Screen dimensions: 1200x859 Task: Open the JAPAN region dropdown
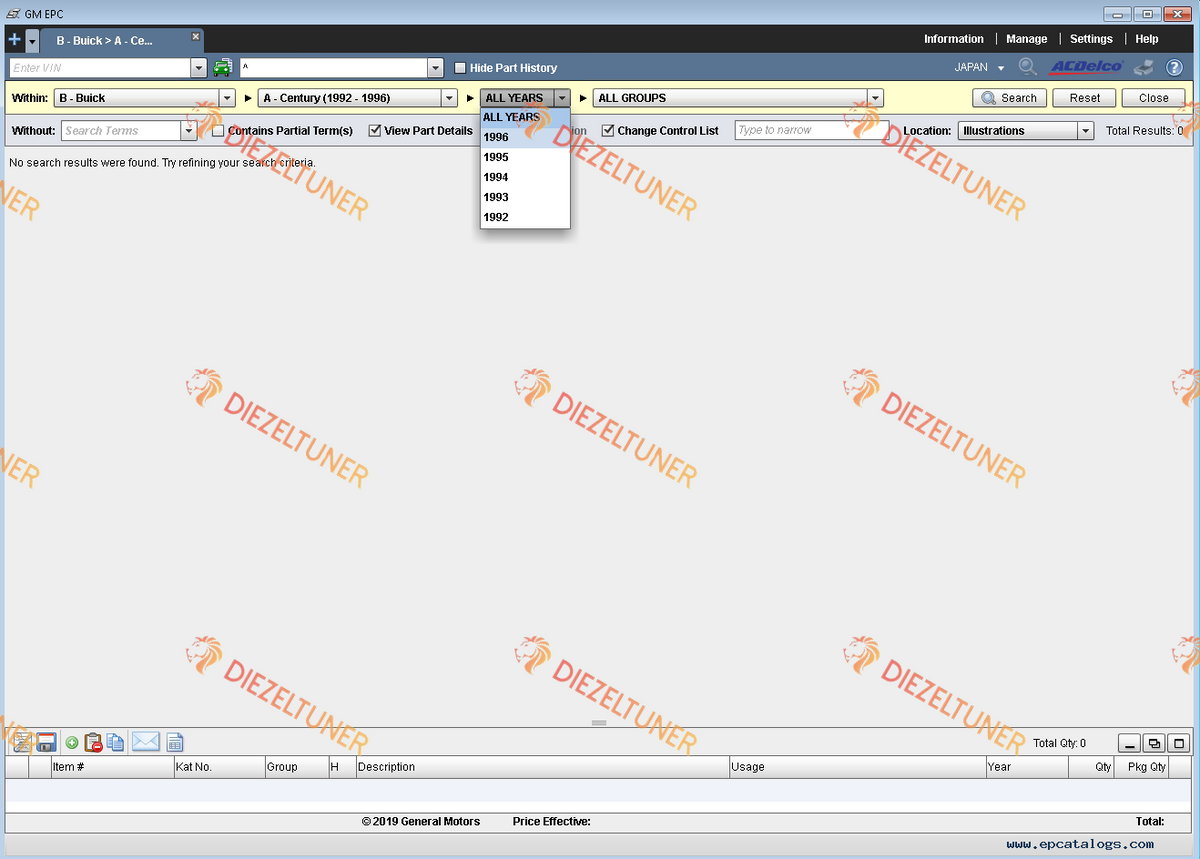point(1001,68)
